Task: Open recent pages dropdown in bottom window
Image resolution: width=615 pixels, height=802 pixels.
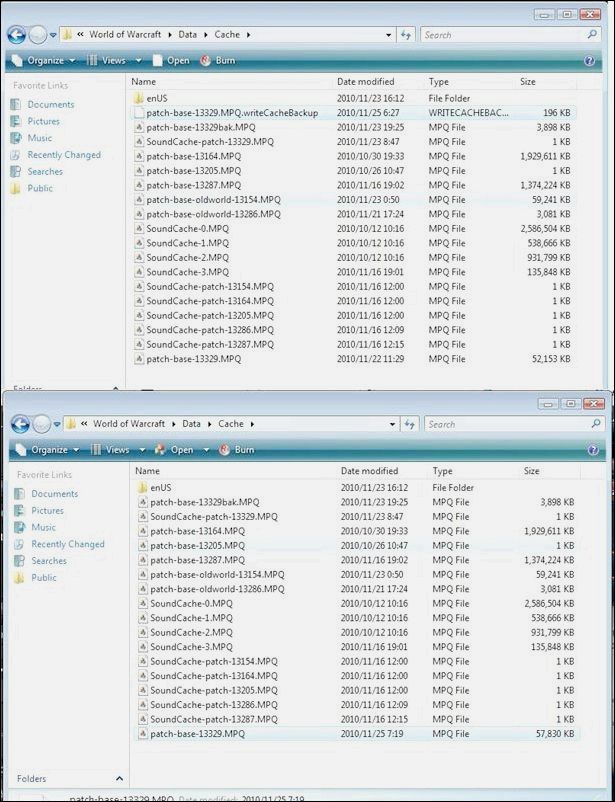Action: pyautogui.click(x=57, y=425)
